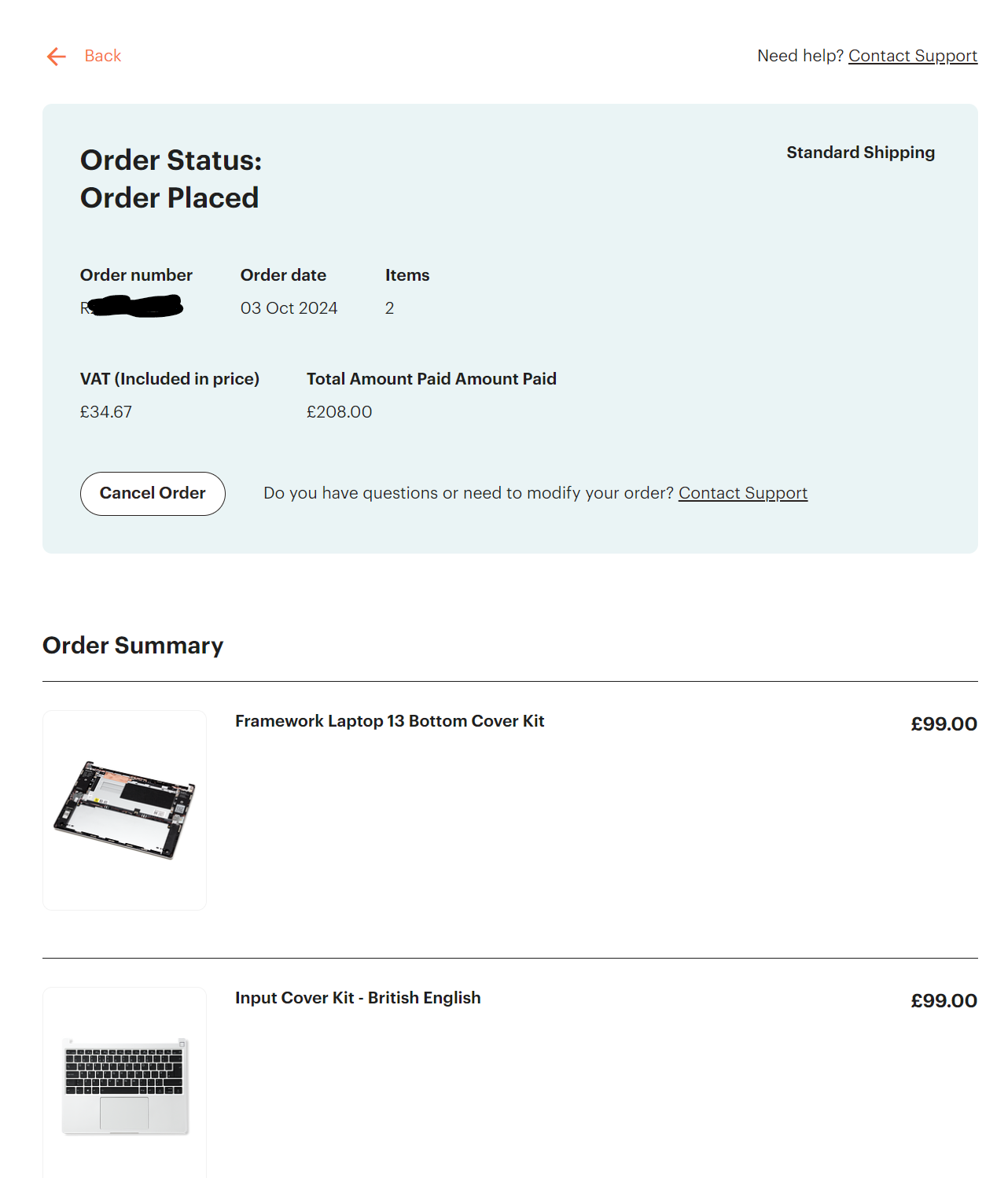Open Contact Support link in header

click(913, 56)
